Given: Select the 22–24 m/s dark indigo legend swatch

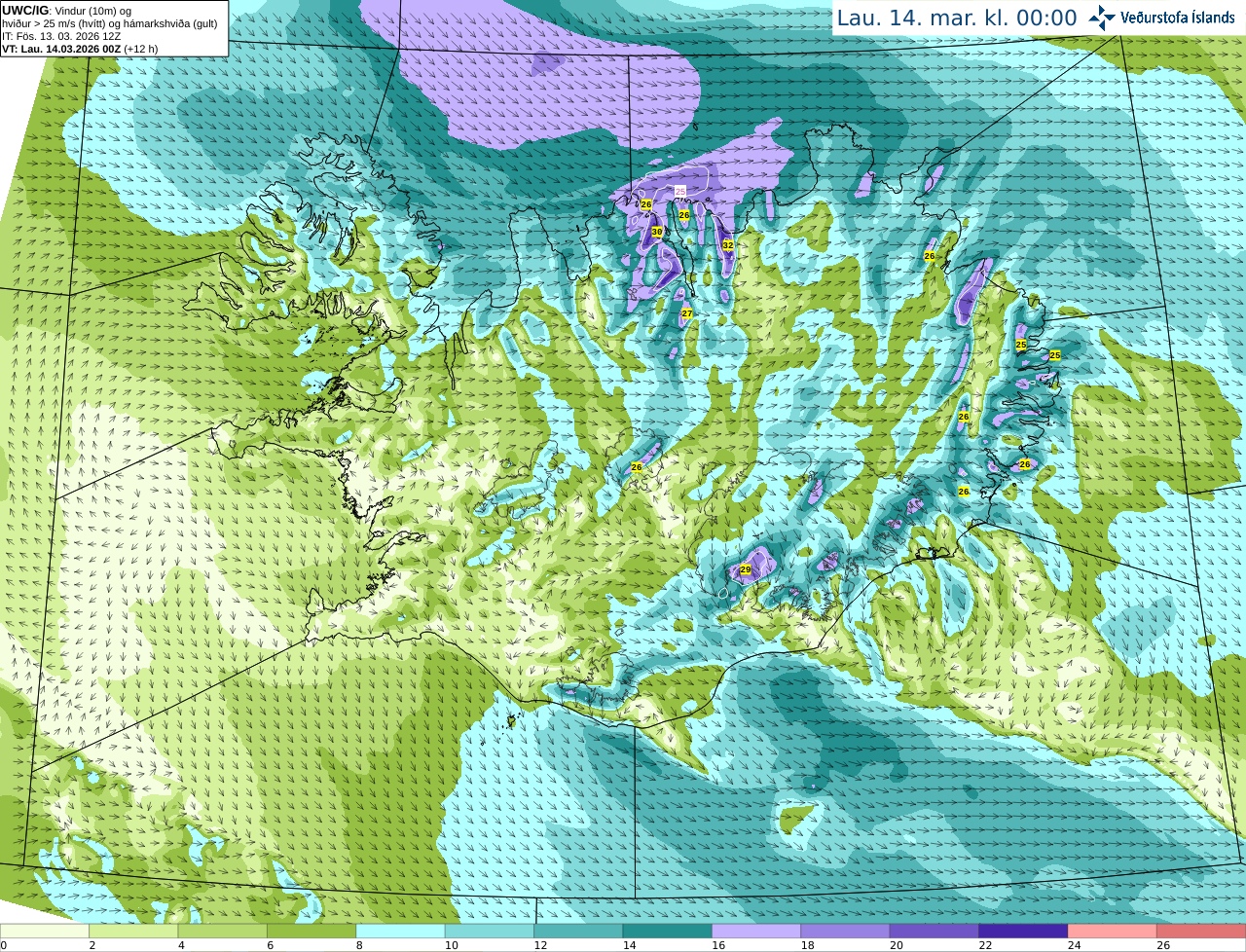Looking at the screenshot, I should click(x=1024, y=931).
